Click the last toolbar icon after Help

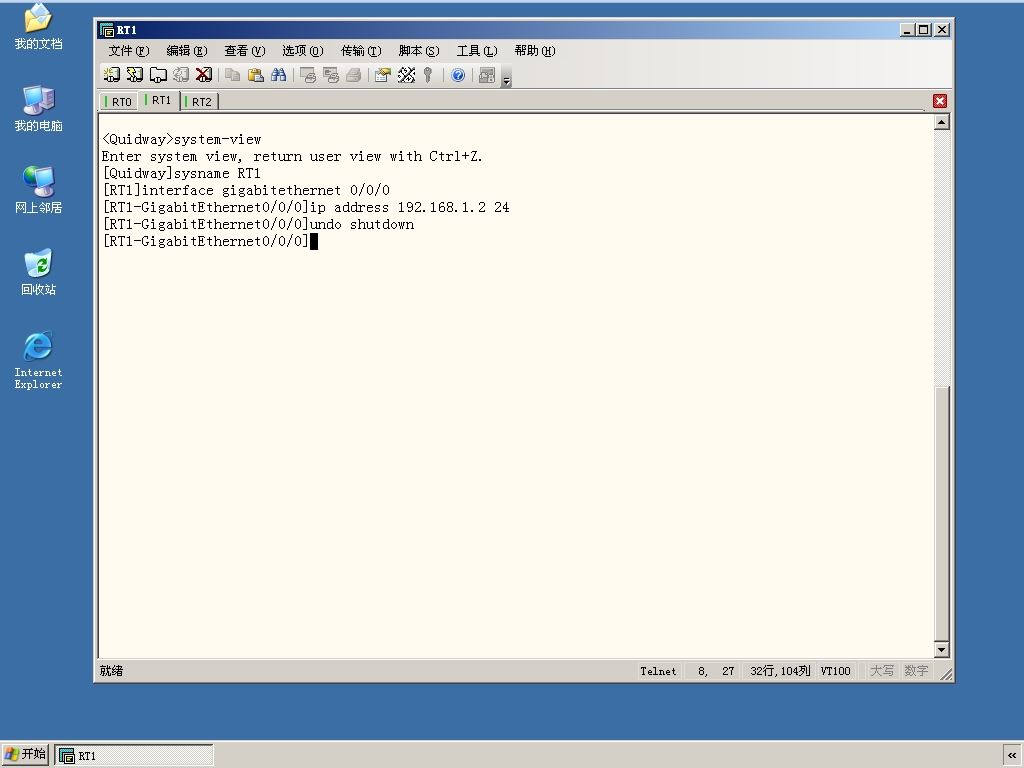[x=487, y=75]
